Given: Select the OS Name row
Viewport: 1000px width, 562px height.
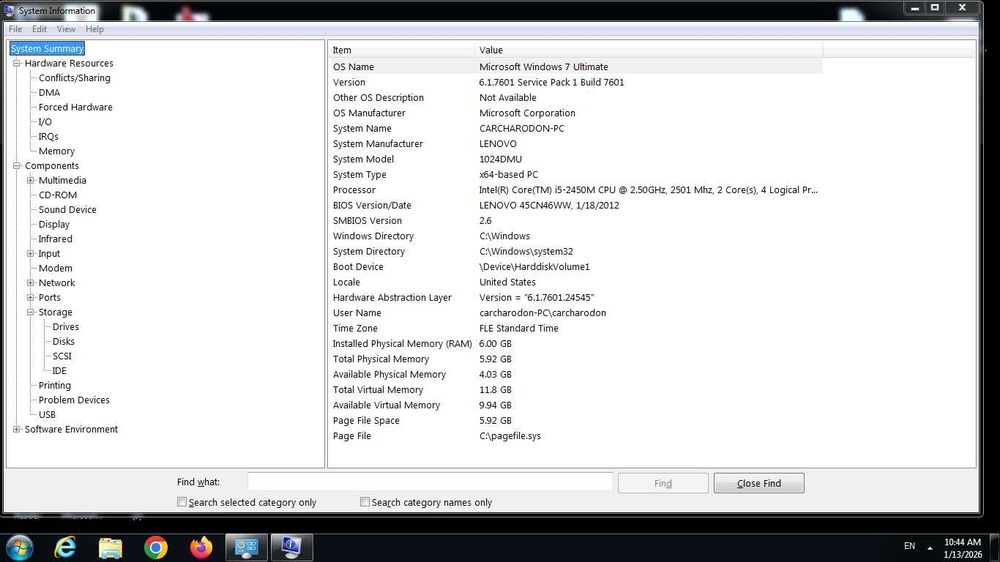Looking at the screenshot, I should [575, 67].
